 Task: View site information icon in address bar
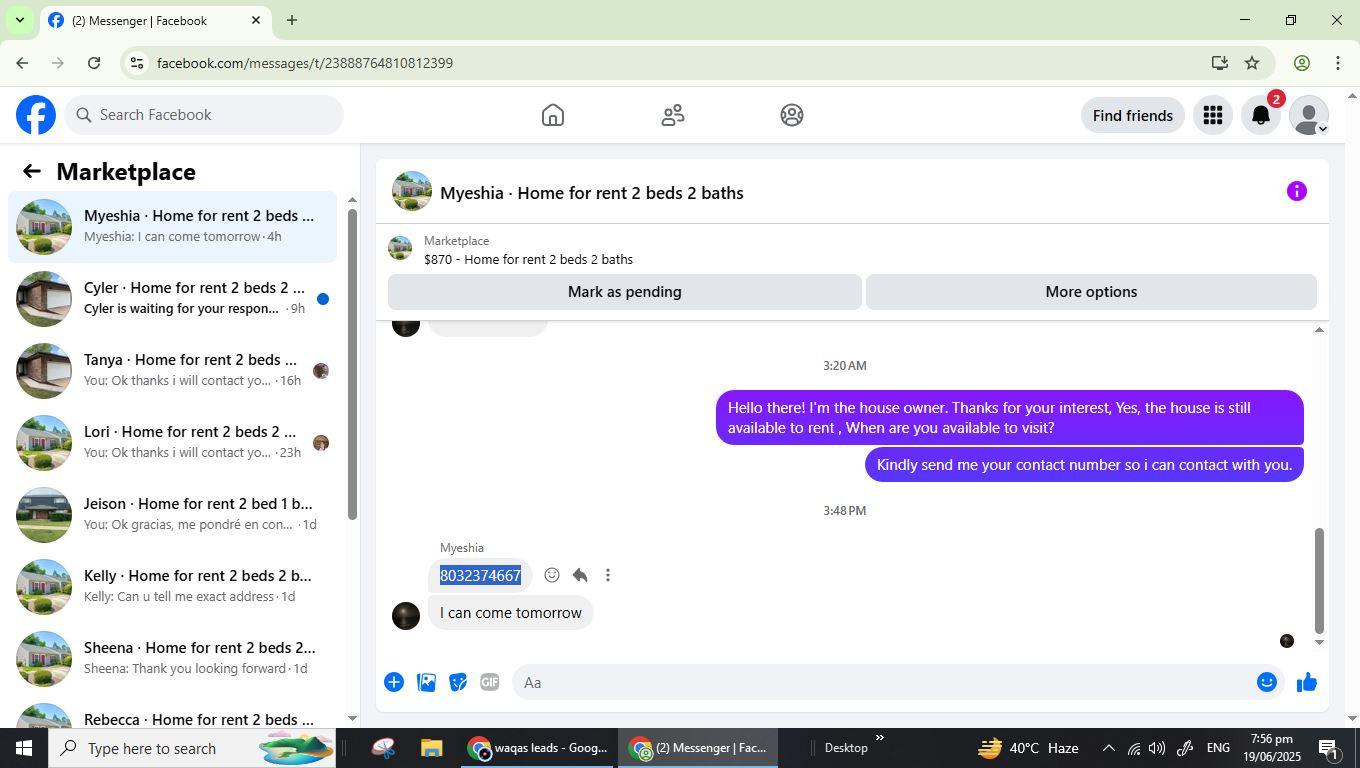137,63
